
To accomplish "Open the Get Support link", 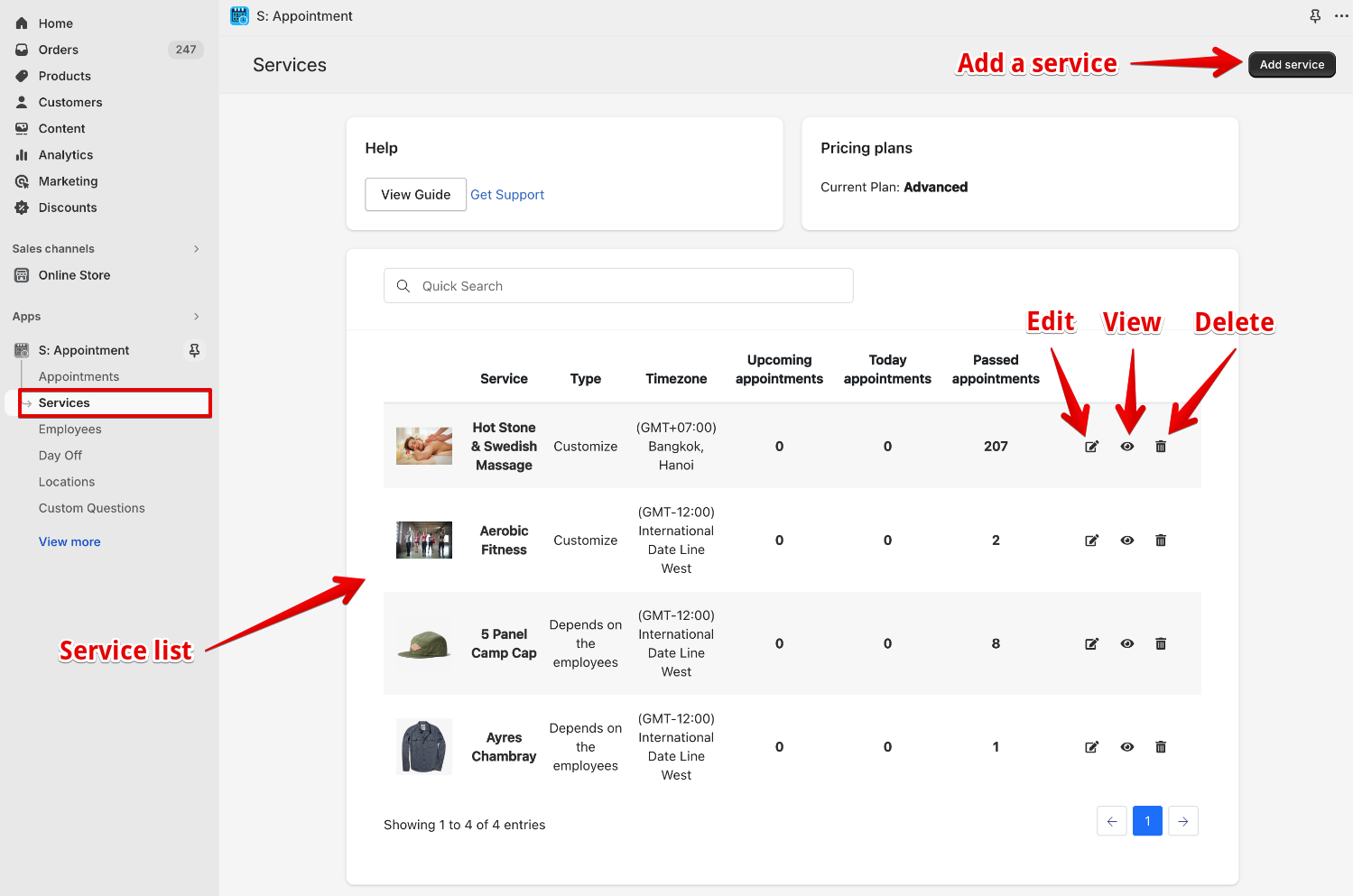I will 507,195.
